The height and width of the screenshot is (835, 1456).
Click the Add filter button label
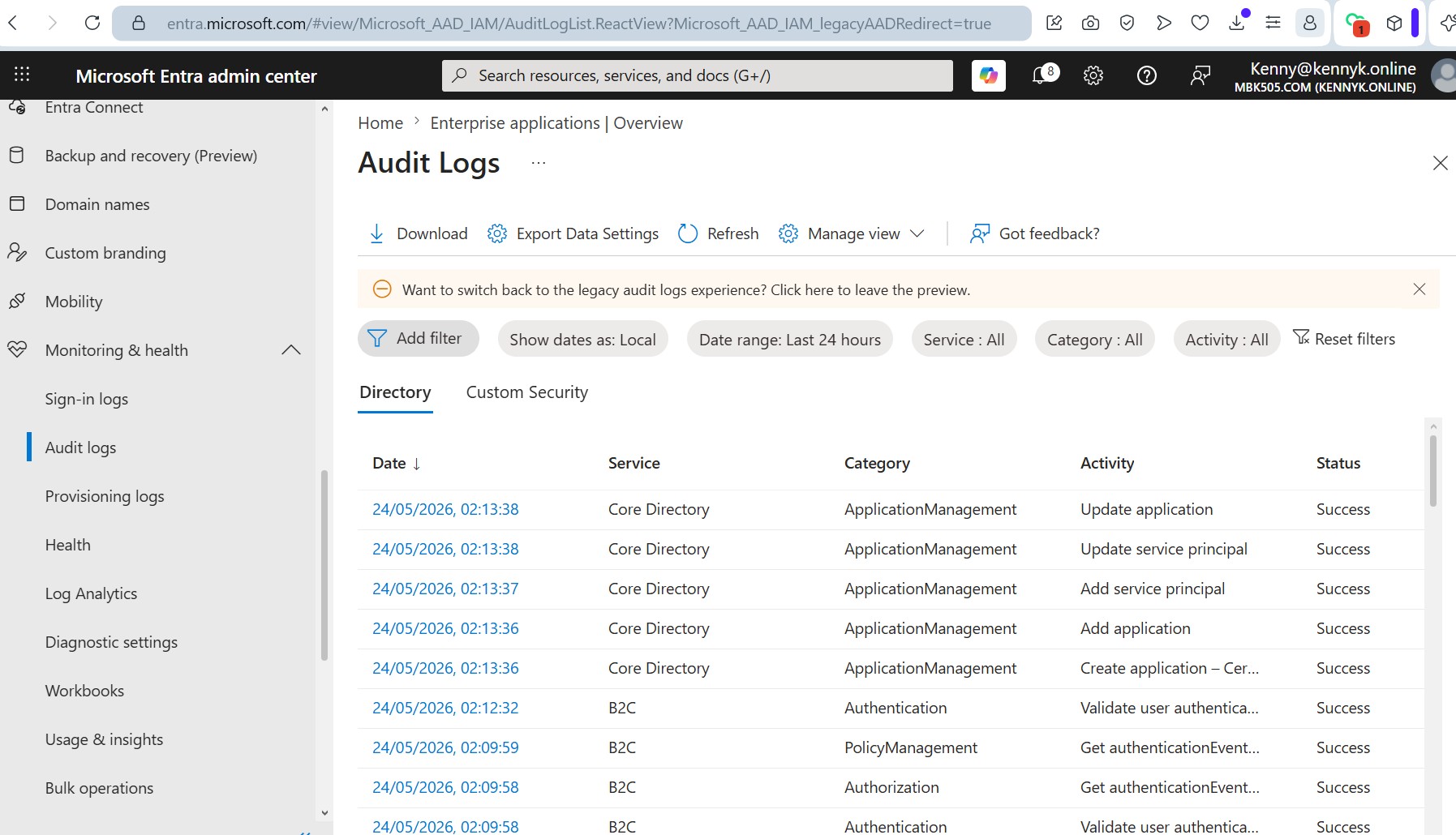pos(429,338)
